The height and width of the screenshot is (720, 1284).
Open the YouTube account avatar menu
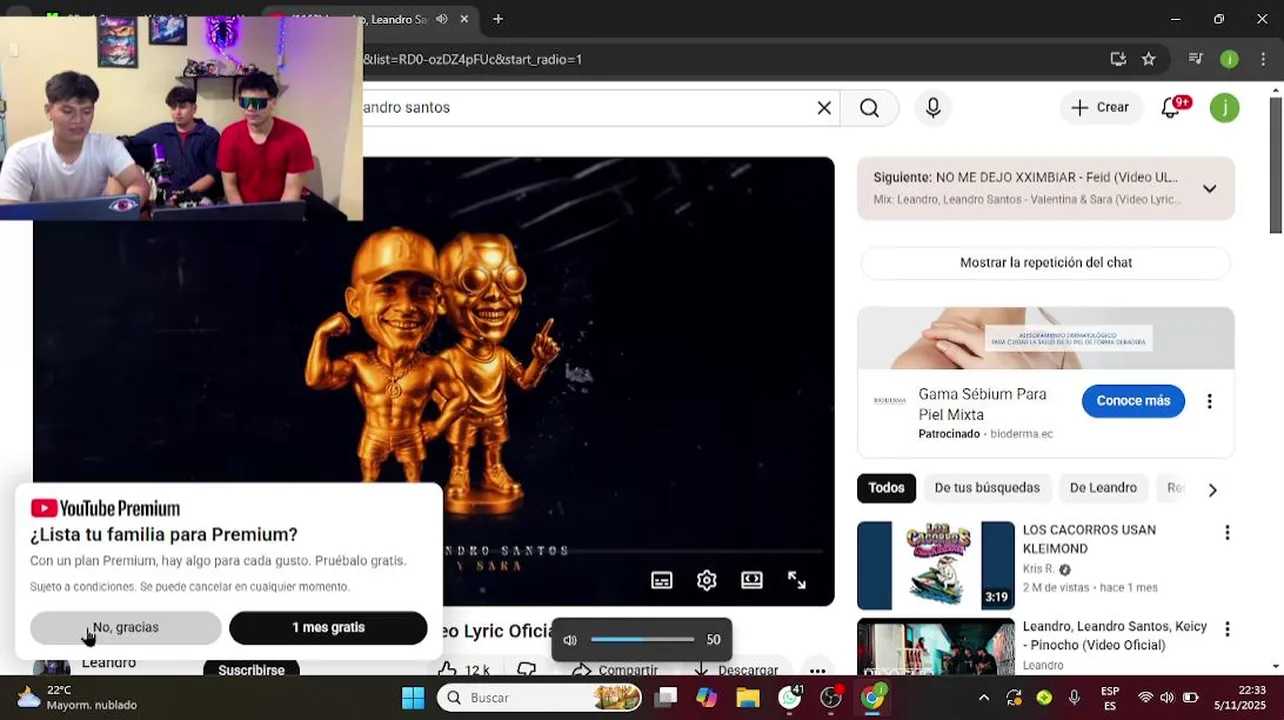tap(1224, 108)
